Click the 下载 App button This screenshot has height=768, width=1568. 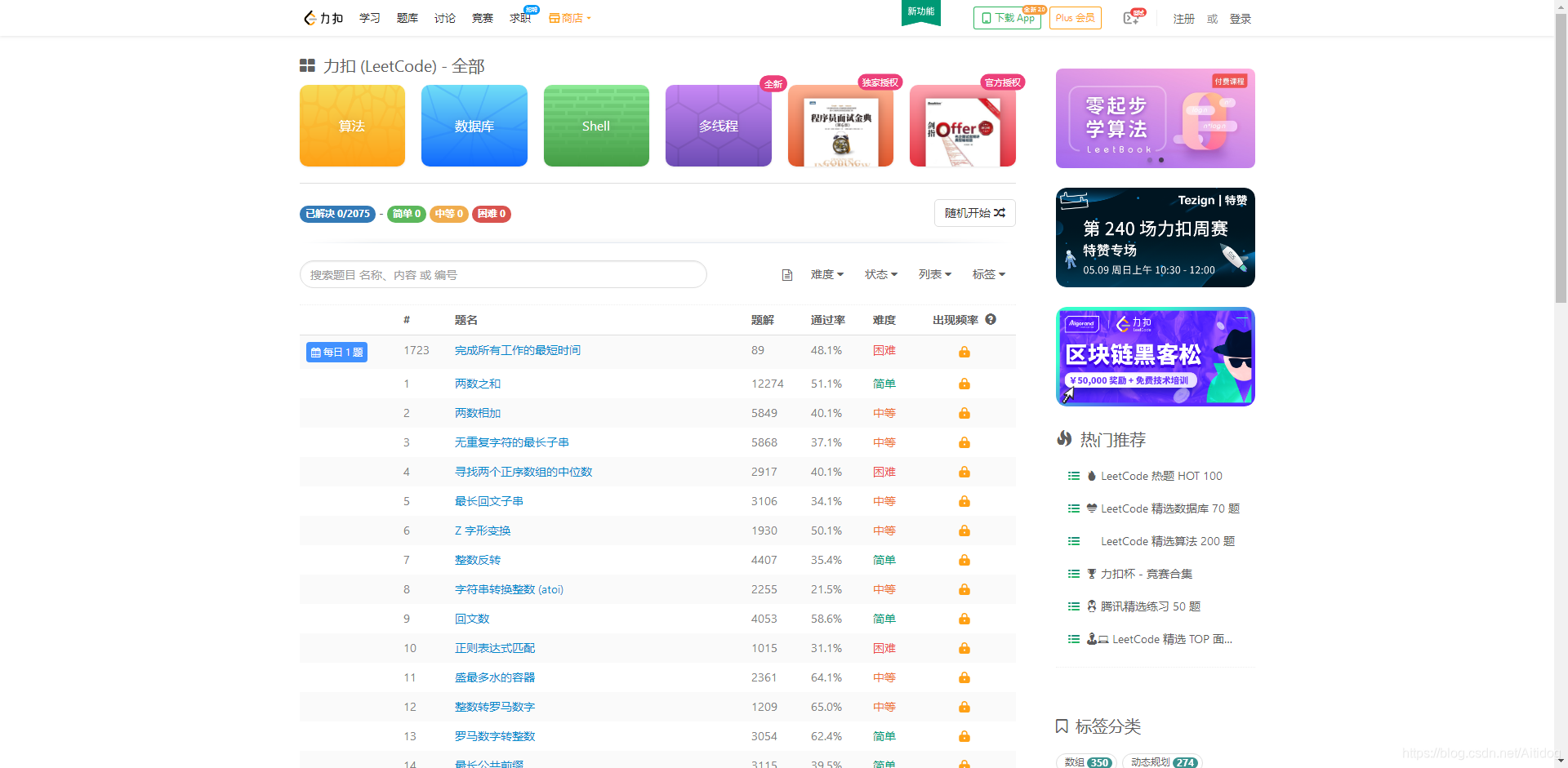tap(1007, 18)
